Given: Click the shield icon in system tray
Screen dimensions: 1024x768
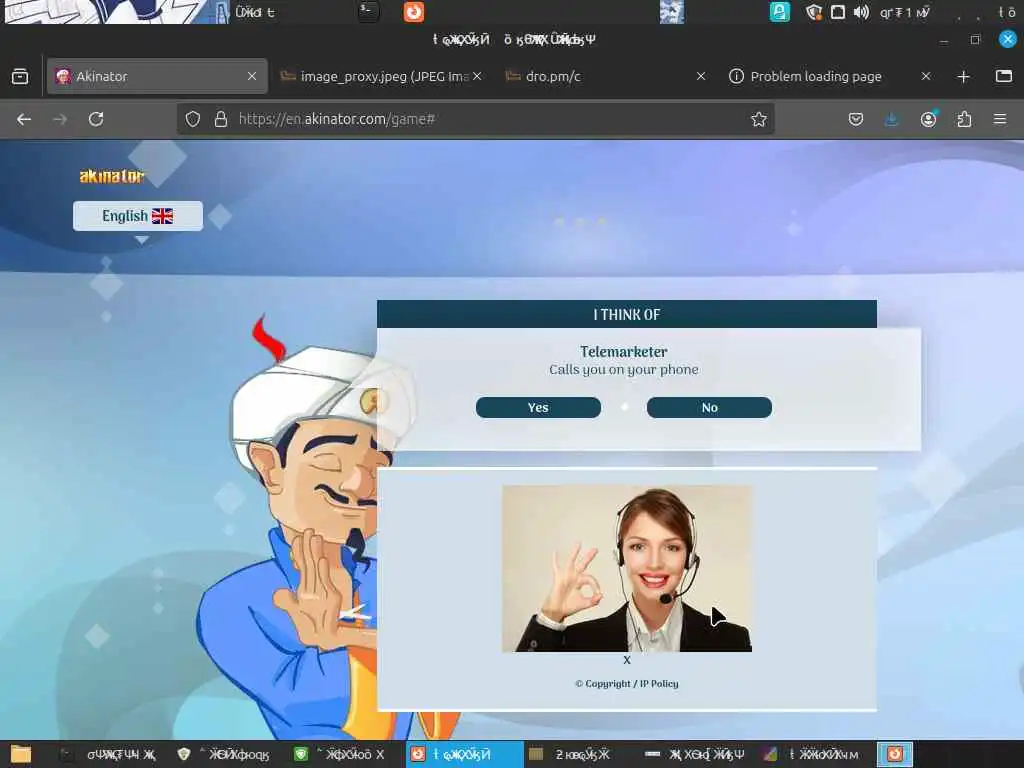Looking at the screenshot, I should point(813,12).
